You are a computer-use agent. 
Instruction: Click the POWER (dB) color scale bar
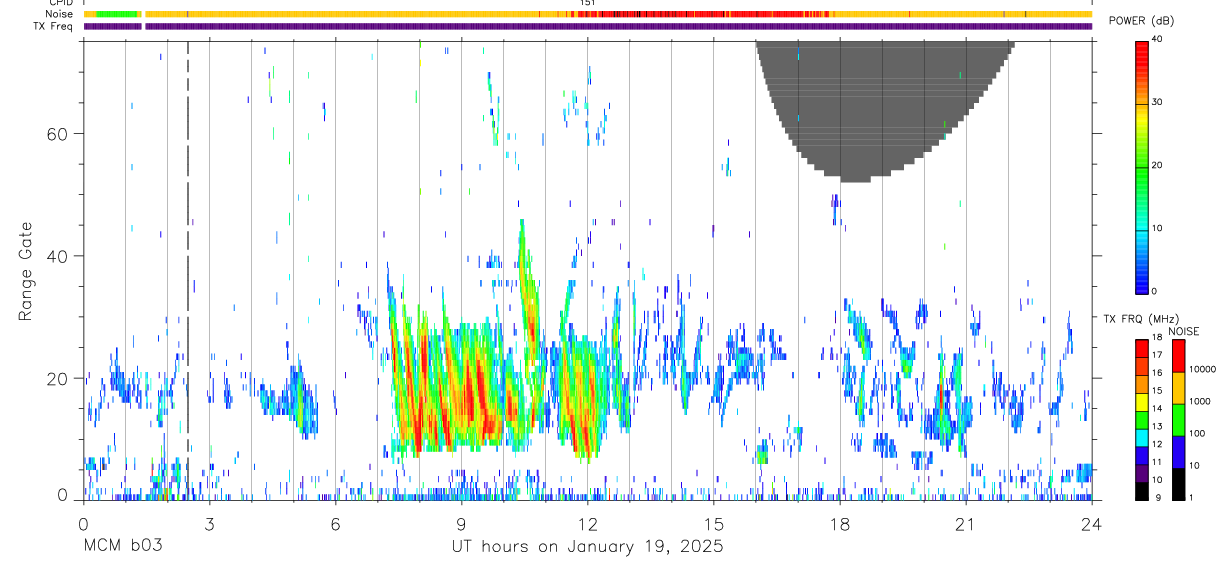[x=1142, y=166]
